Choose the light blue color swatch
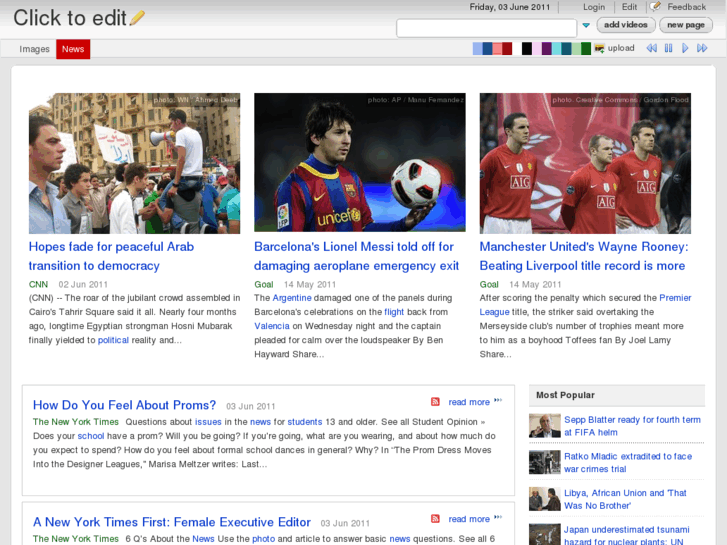Image resolution: width=727 pixels, height=545 pixels. tap(478, 48)
